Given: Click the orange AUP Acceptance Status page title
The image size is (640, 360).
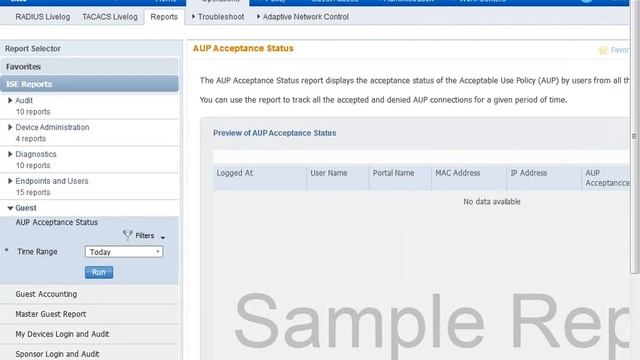Looking at the screenshot, I should (x=243, y=48).
